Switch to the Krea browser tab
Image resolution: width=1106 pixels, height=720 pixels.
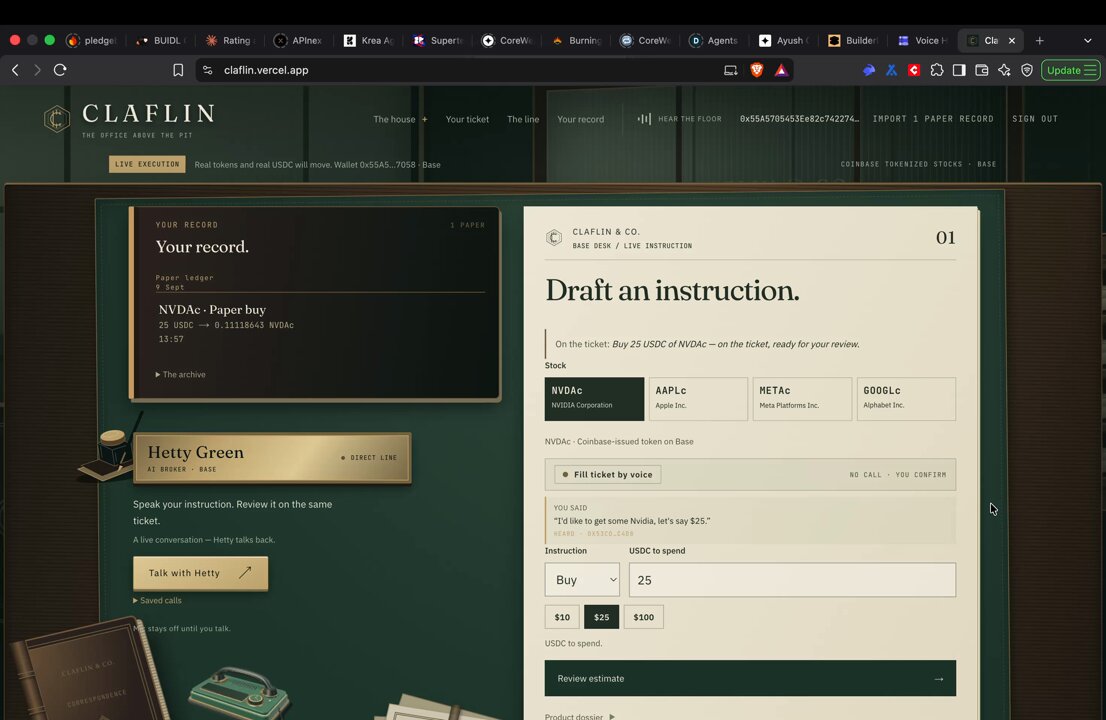369,40
